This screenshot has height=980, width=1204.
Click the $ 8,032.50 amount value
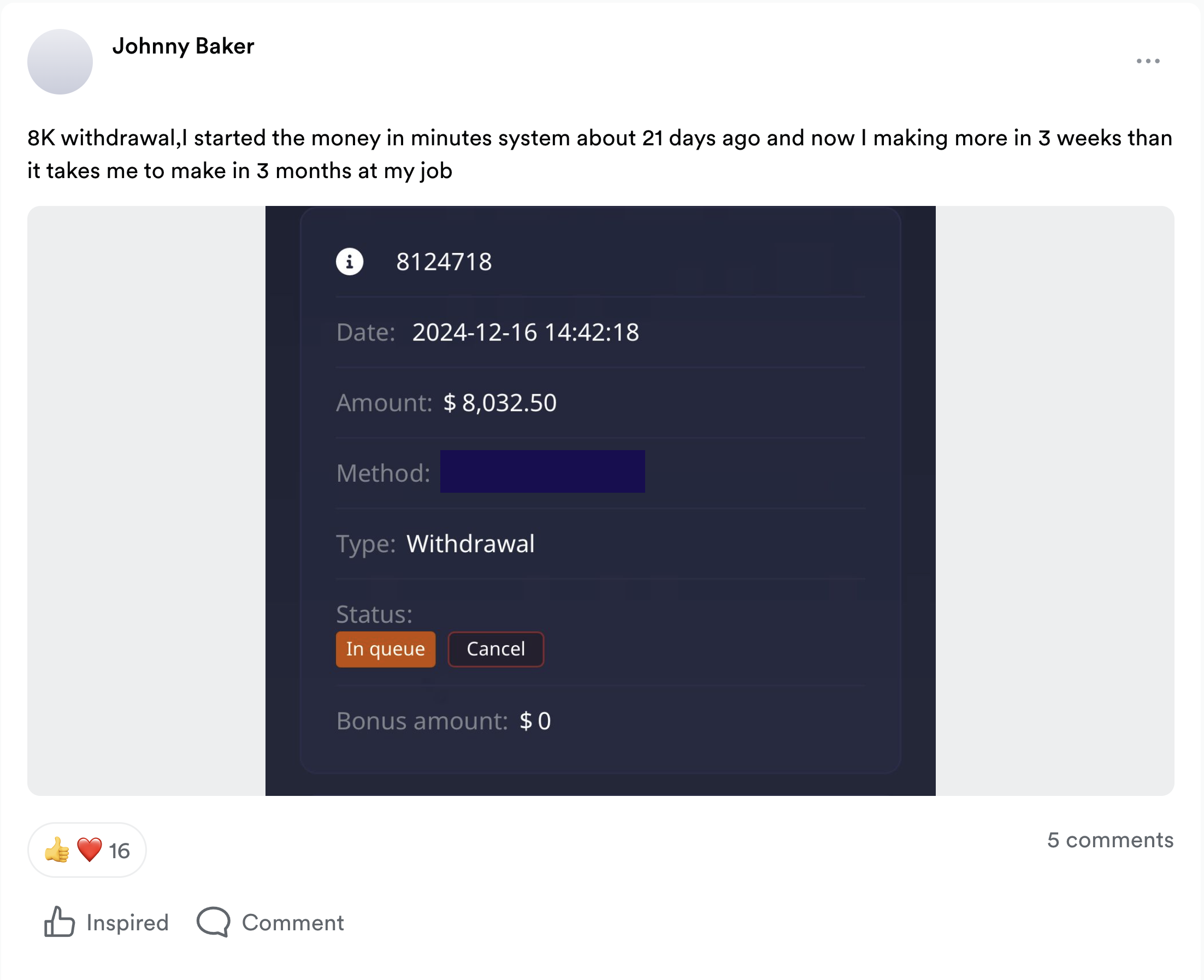[x=499, y=403]
